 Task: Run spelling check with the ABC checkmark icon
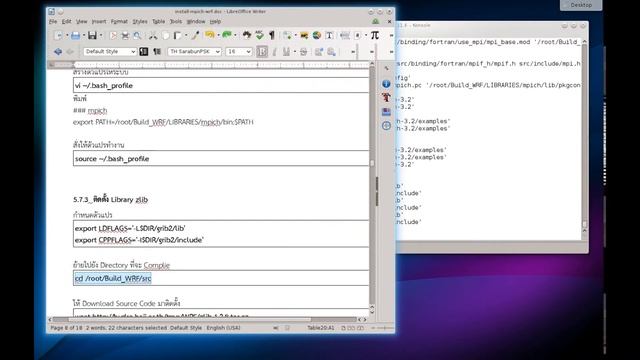260,36
